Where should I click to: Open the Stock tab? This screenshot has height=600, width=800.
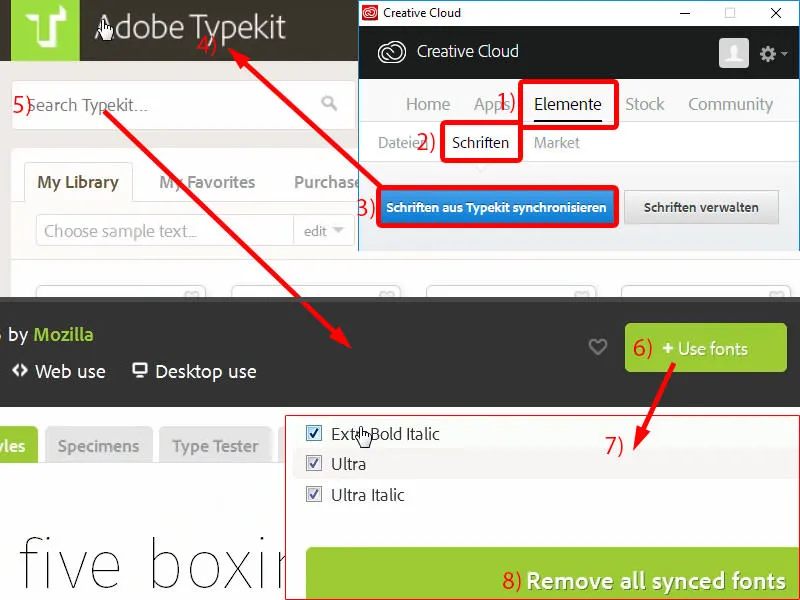644,104
